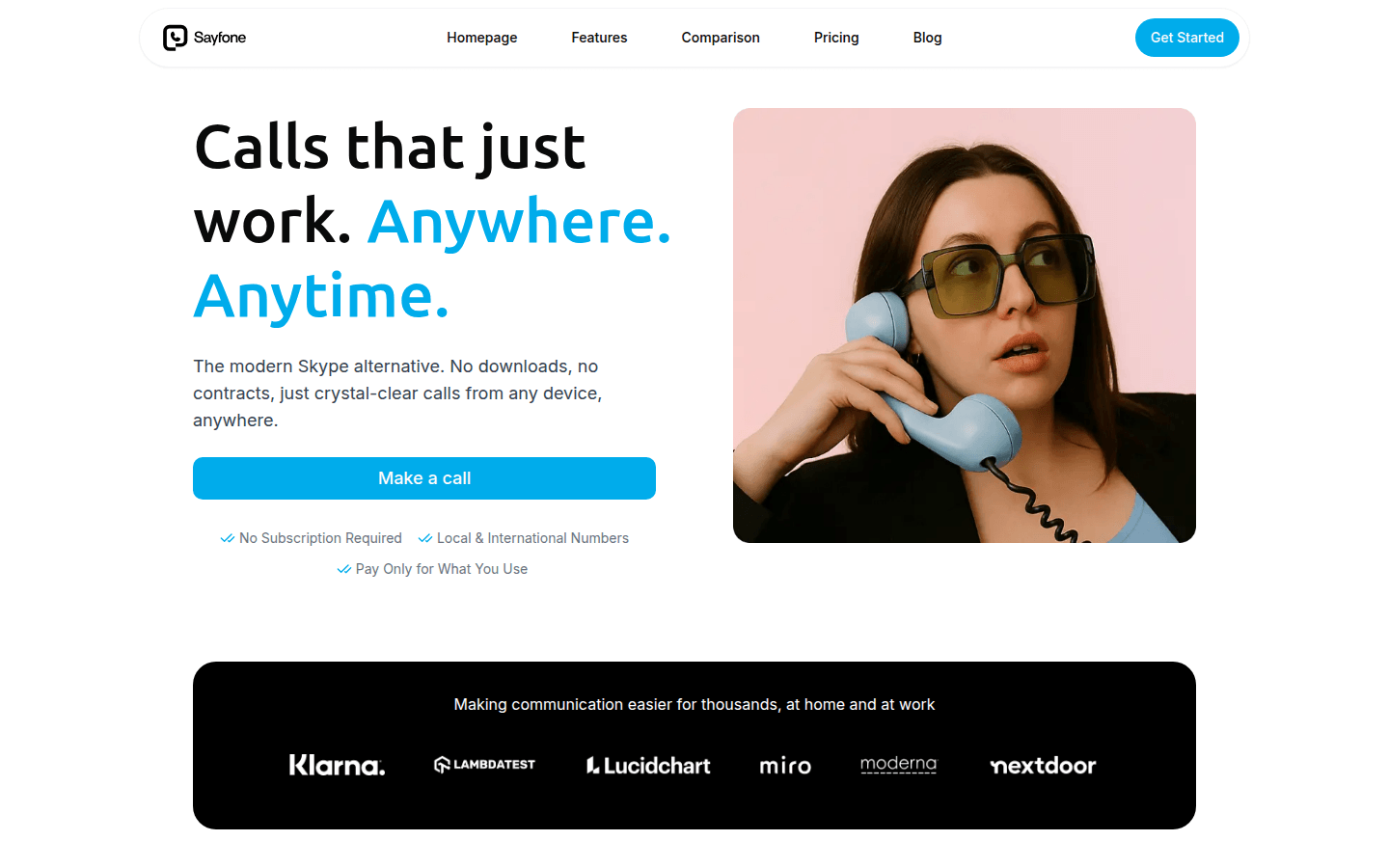The height and width of the screenshot is (868, 1389).
Task: Click the moderna logo
Action: [898, 765]
